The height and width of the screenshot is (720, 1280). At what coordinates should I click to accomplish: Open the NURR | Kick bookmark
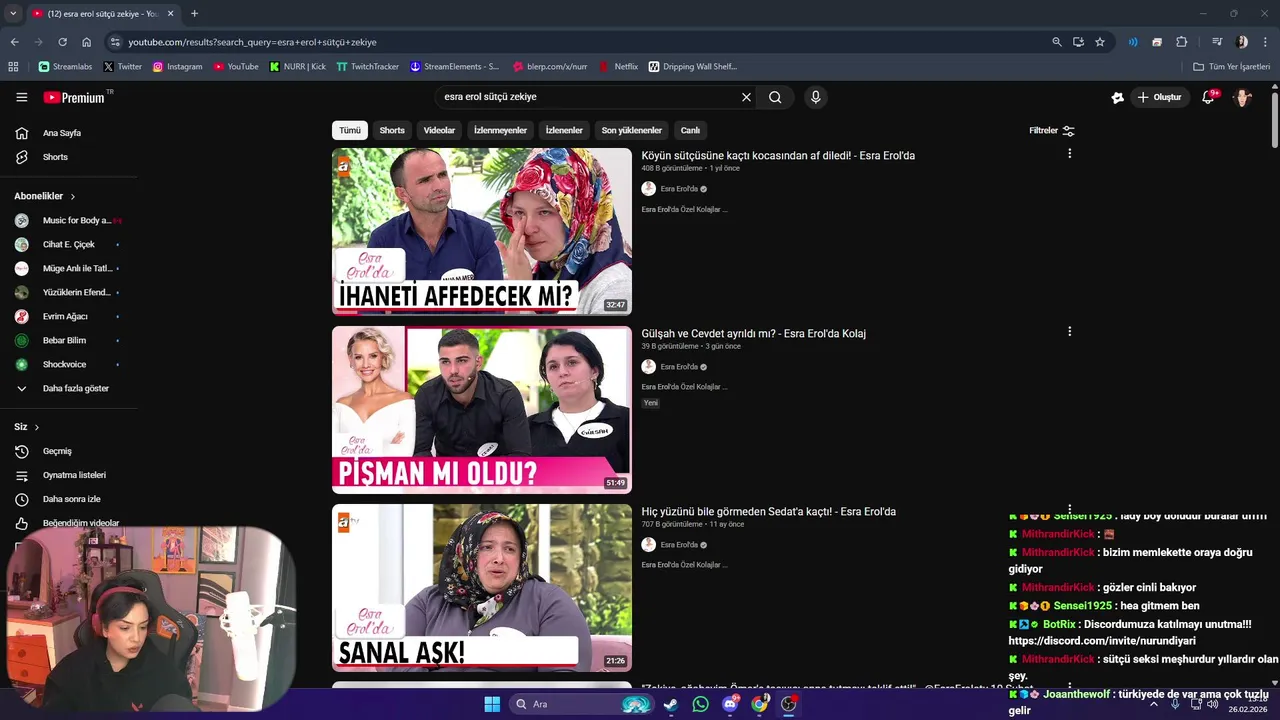pyautogui.click(x=298, y=67)
